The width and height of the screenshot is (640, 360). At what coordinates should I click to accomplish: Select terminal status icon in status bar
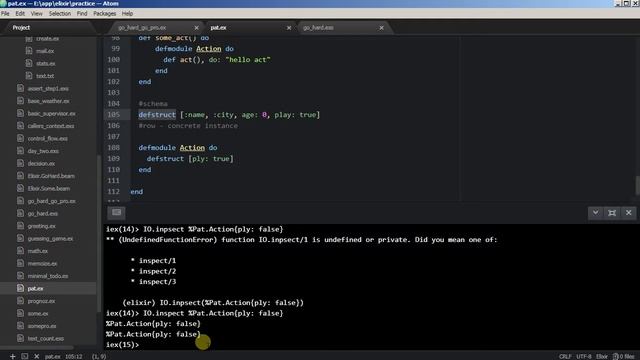24,356
